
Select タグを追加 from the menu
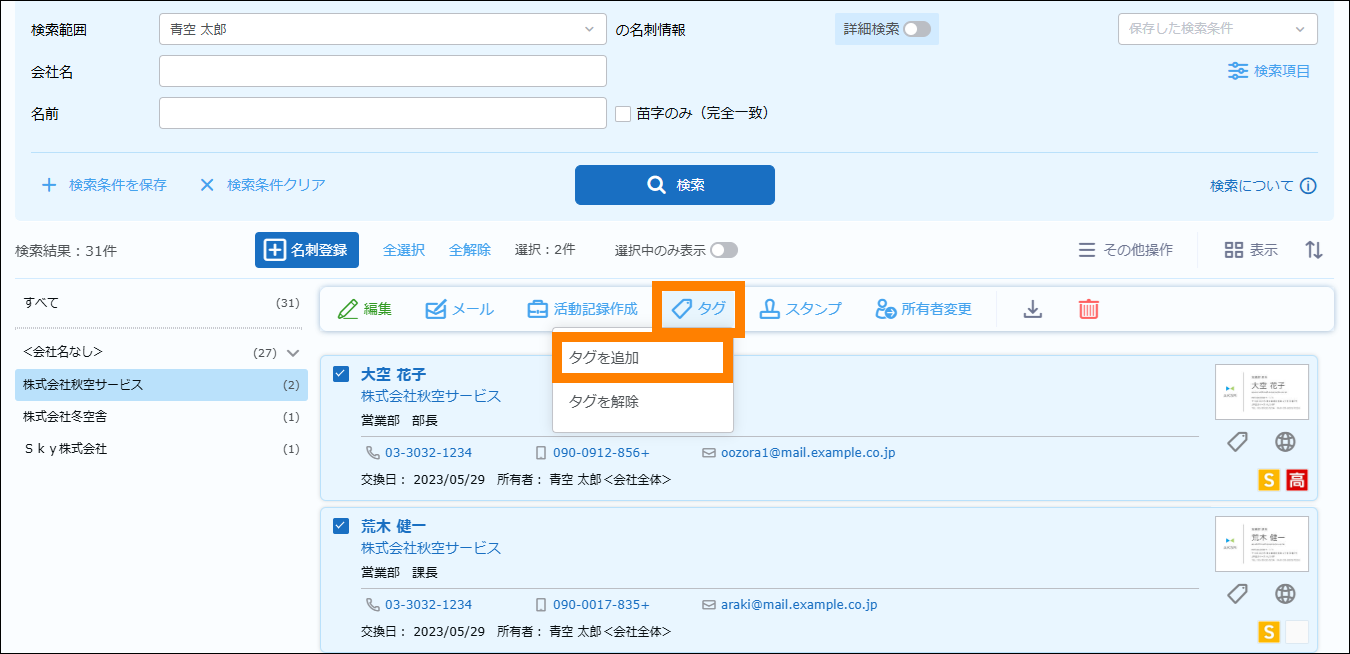(x=642, y=358)
